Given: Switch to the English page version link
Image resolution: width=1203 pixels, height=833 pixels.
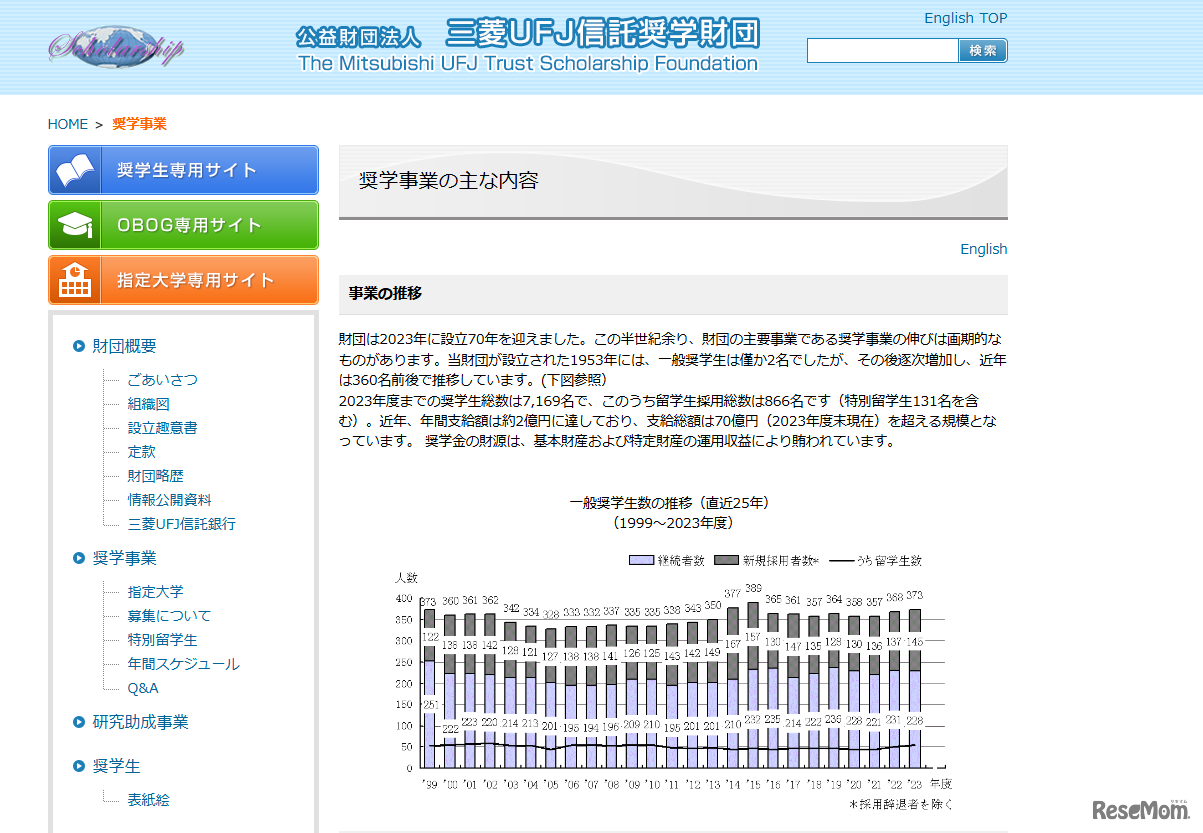Looking at the screenshot, I should 983,249.
